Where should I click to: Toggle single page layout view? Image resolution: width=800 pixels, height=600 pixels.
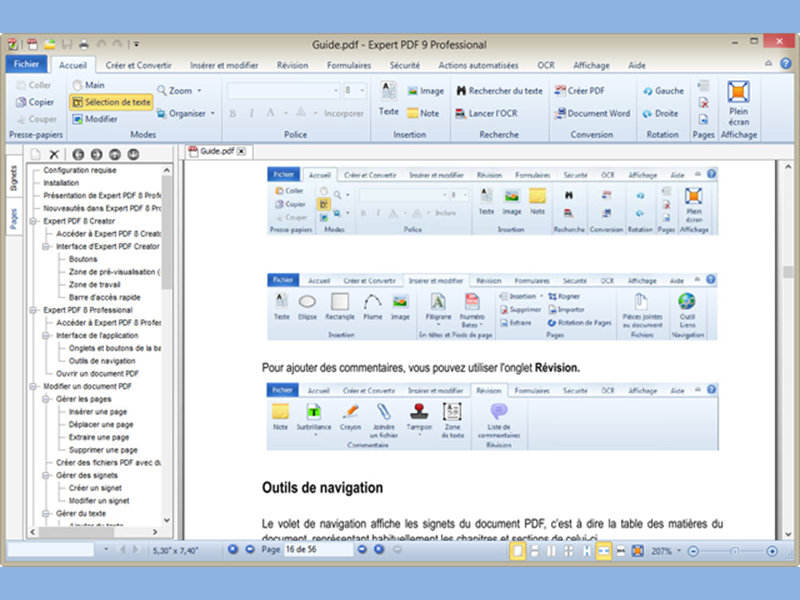(x=517, y=551)
